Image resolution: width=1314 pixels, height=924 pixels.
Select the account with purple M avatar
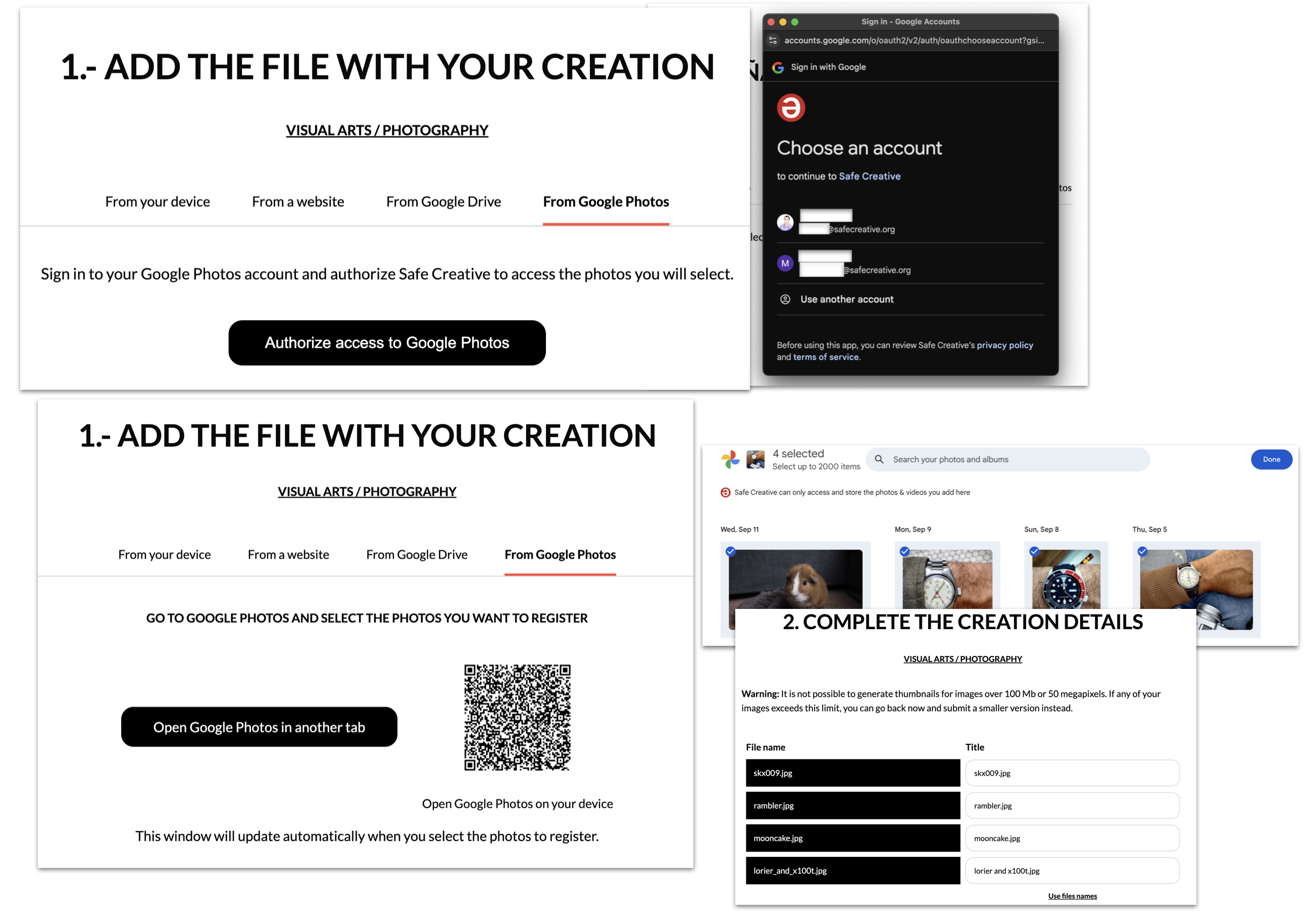click(x=785, y=263)
